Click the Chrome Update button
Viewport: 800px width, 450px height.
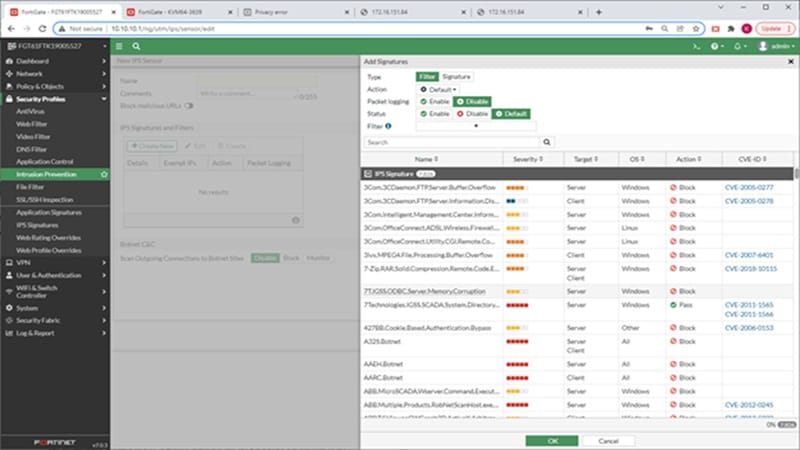click(x=775, y=29)
